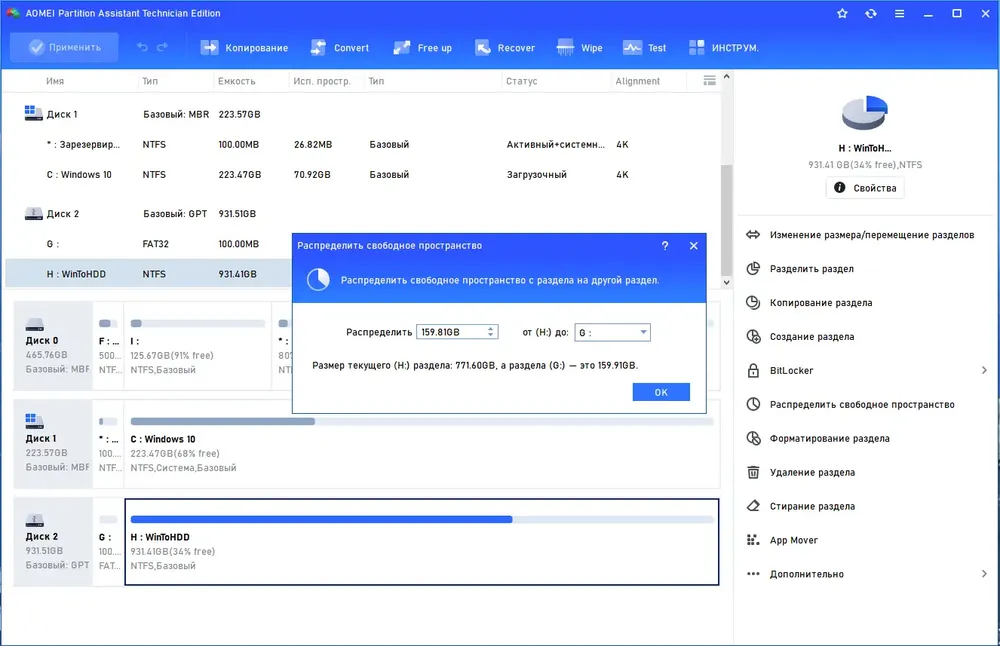Sort by Емкость column header
Image resolution: width=1000 pixels, height=646 pixels.
(x=237, y=81)
